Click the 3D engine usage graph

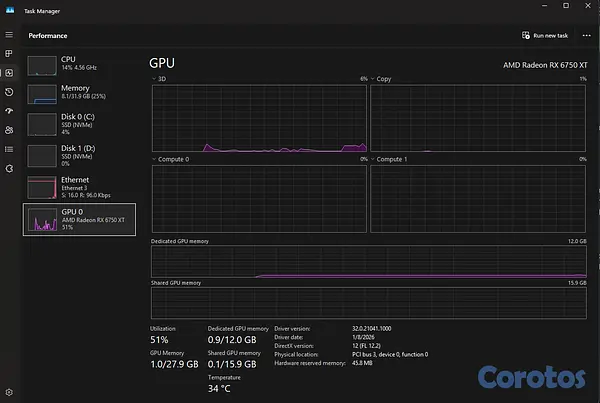(259, 118)
